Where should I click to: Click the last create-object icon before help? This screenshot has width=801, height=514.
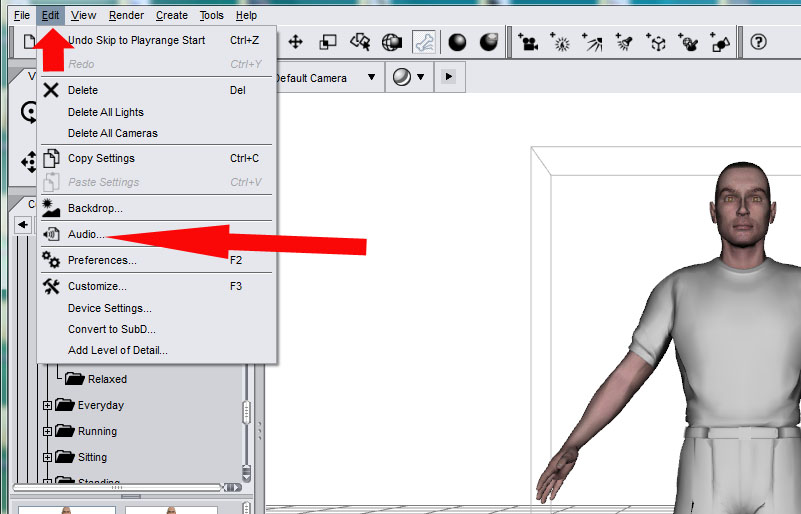720,42
